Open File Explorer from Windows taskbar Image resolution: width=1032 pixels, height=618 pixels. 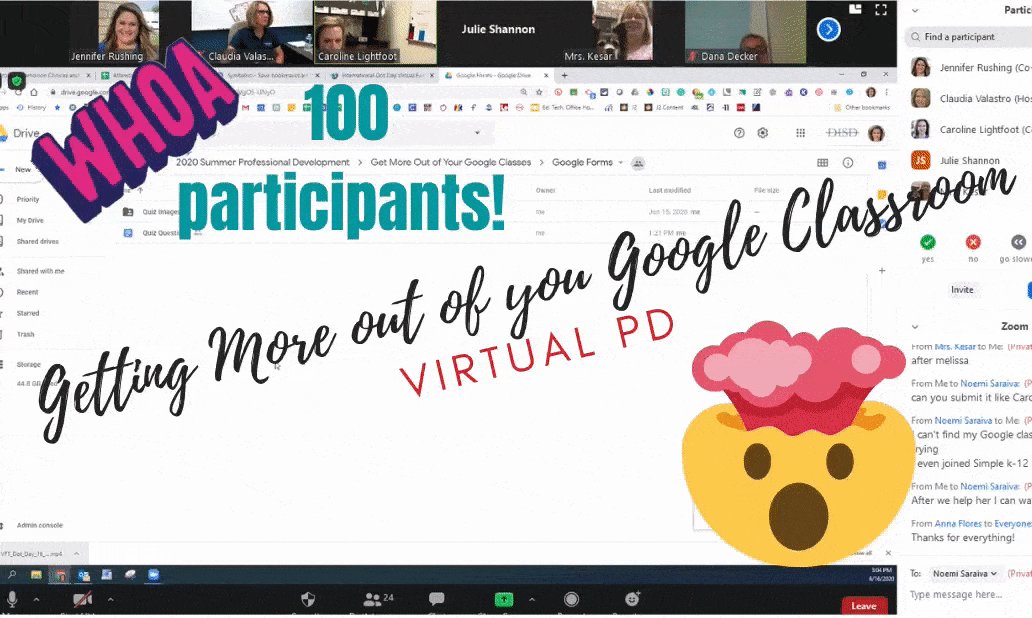tap(36, 575)
